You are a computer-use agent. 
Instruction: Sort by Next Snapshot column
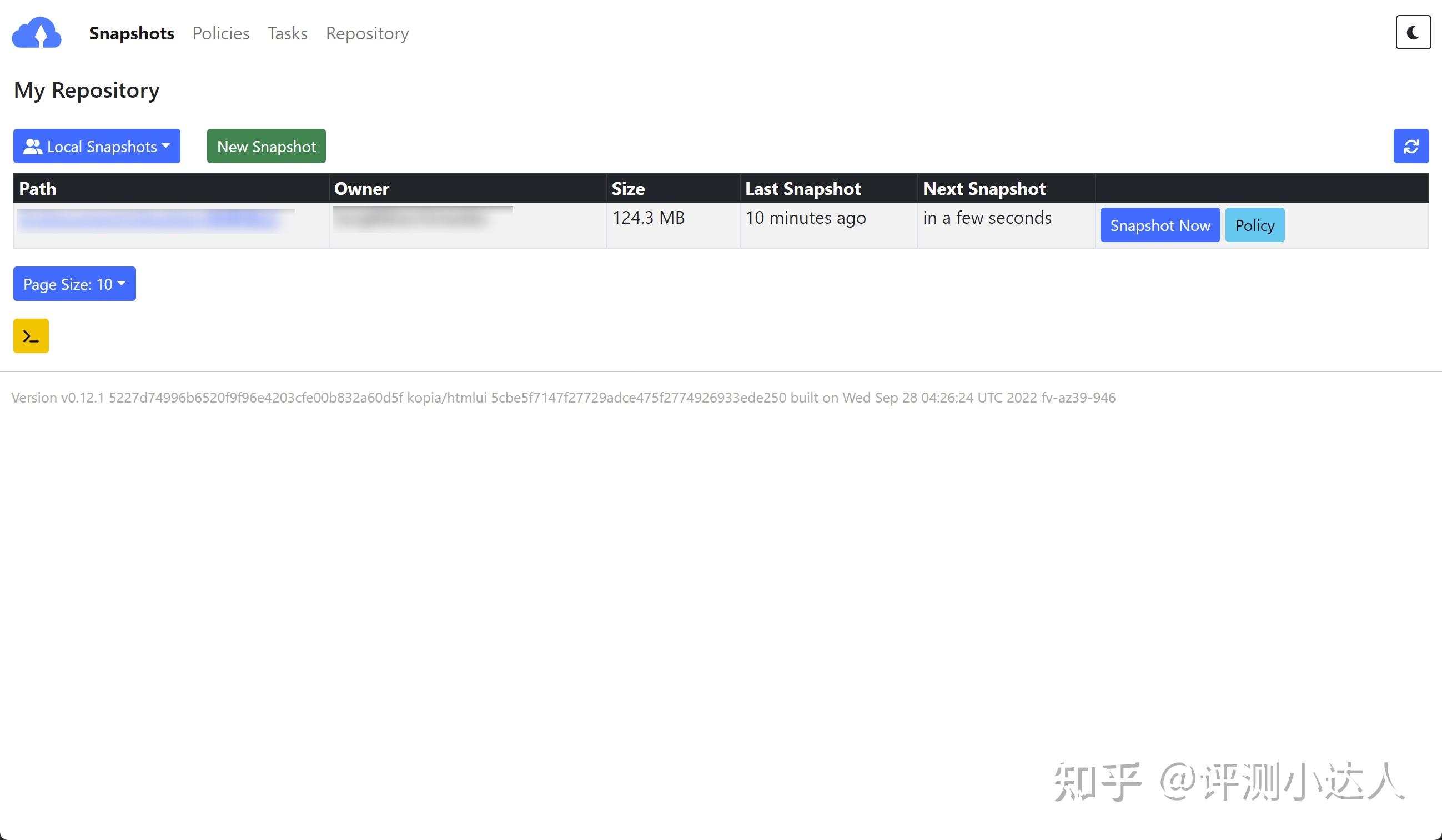click(984, 189)
